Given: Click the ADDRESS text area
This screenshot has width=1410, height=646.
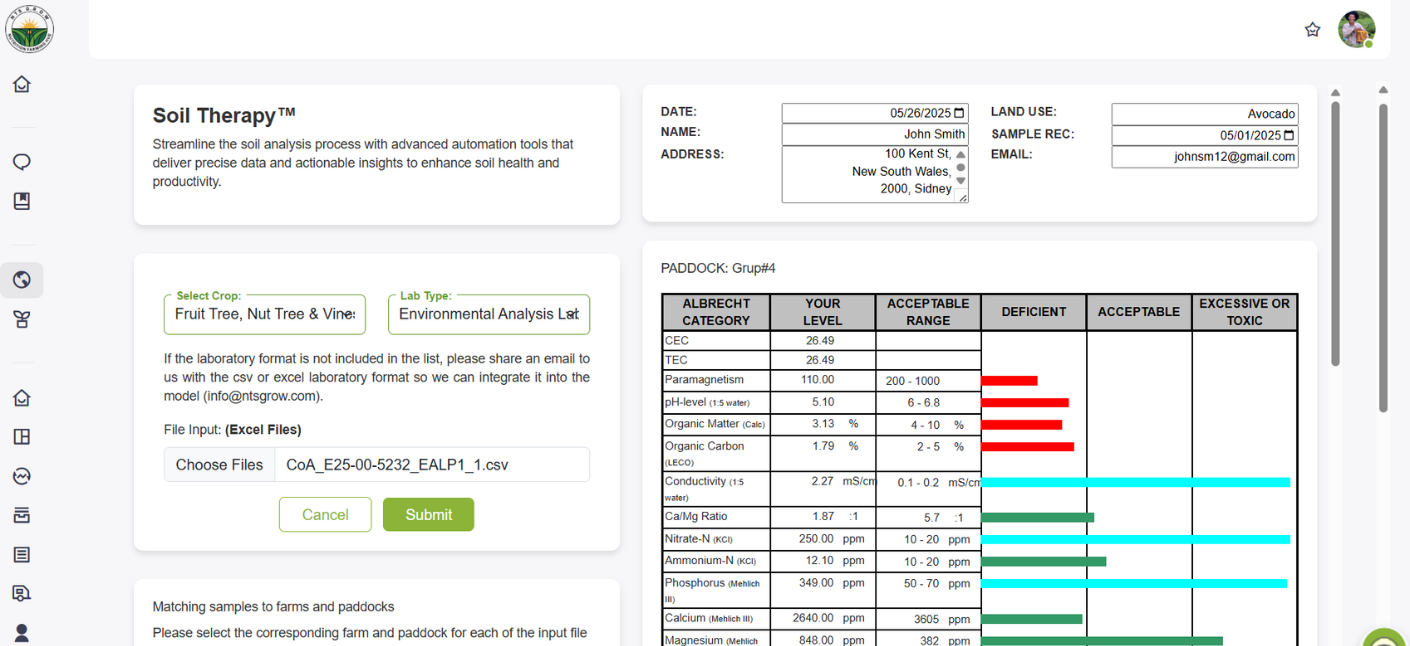Looking at the screenshot, I should (x=875, y=175).
